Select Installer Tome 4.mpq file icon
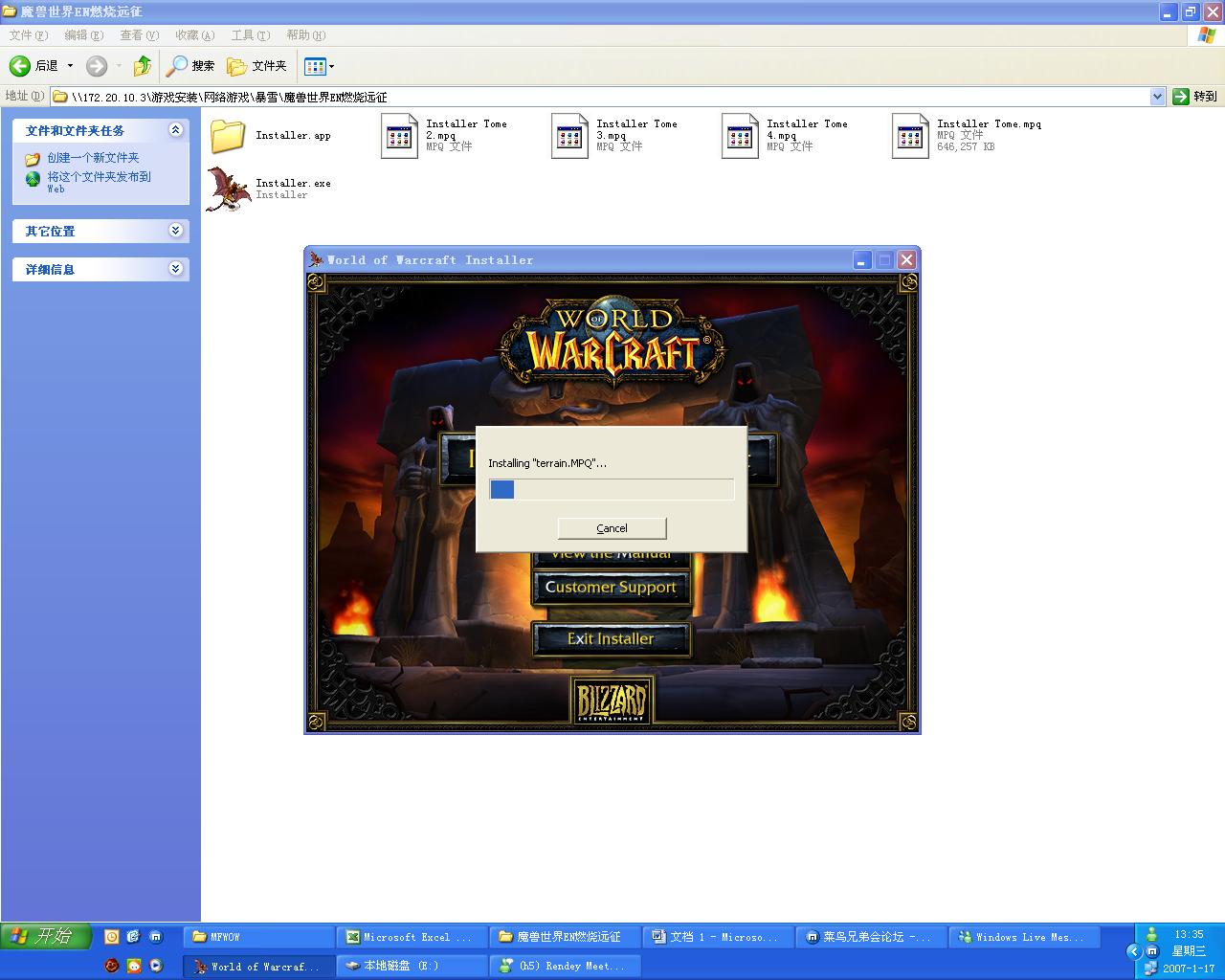 740,136
